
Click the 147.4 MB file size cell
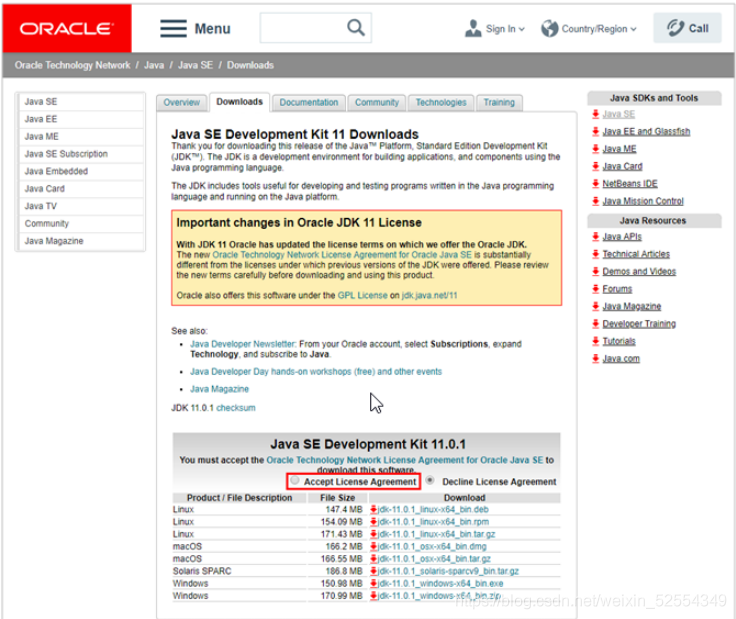click(344, 509)
